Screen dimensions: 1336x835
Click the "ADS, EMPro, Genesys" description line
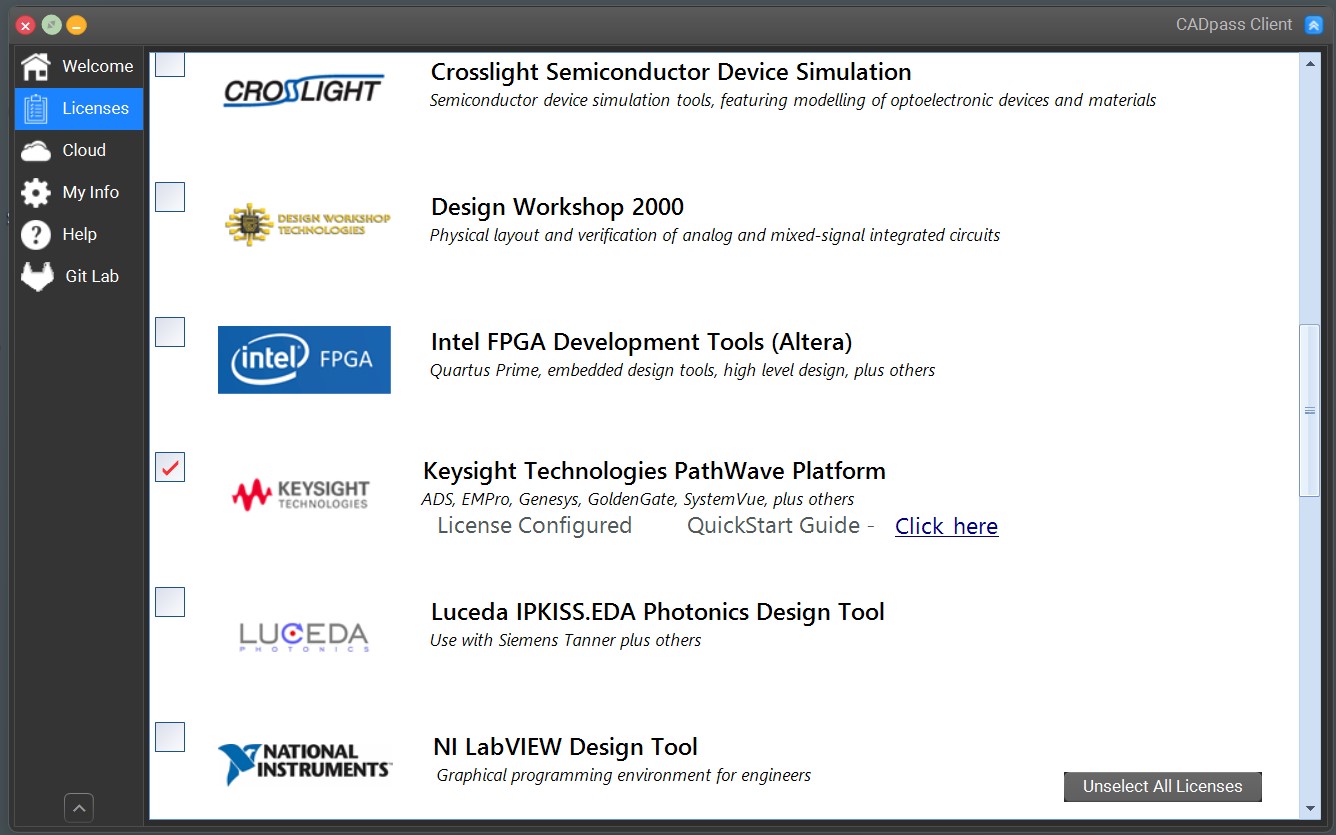click(x=638, y=499)
